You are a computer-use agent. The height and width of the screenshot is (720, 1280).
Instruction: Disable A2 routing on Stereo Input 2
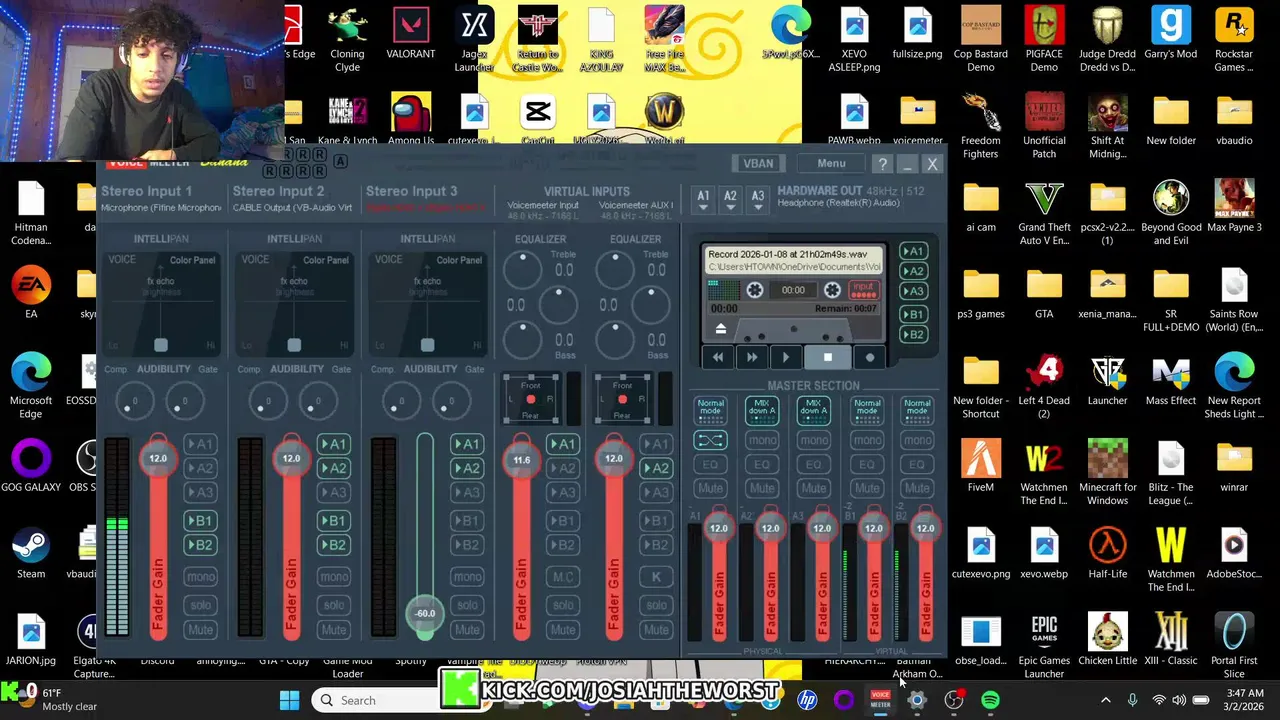(333, 468)
